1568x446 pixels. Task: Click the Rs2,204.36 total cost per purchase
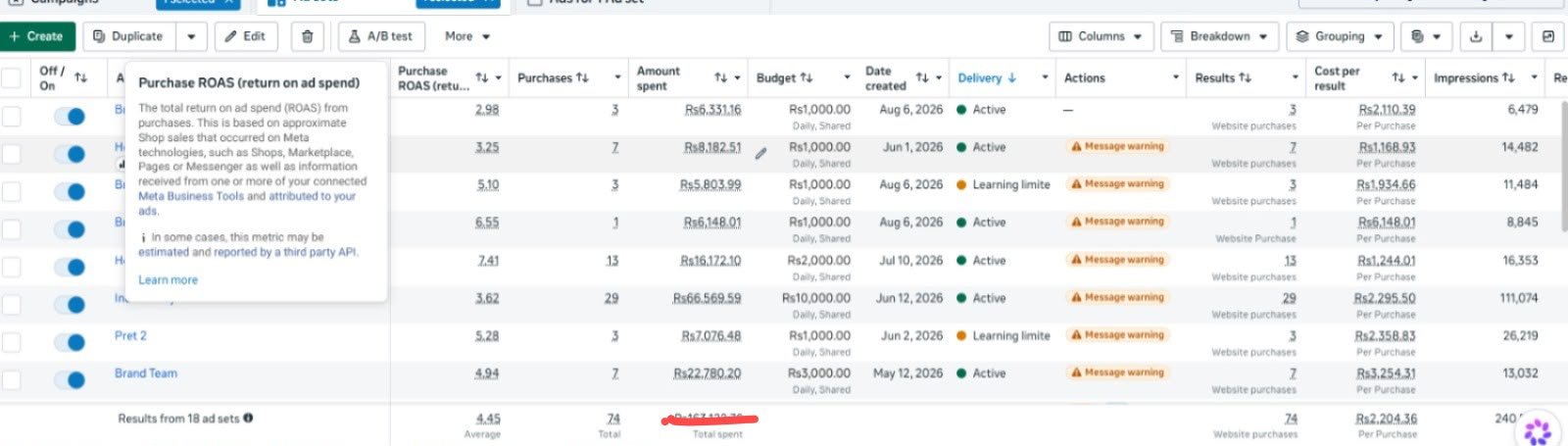[x=1386, y=419]
